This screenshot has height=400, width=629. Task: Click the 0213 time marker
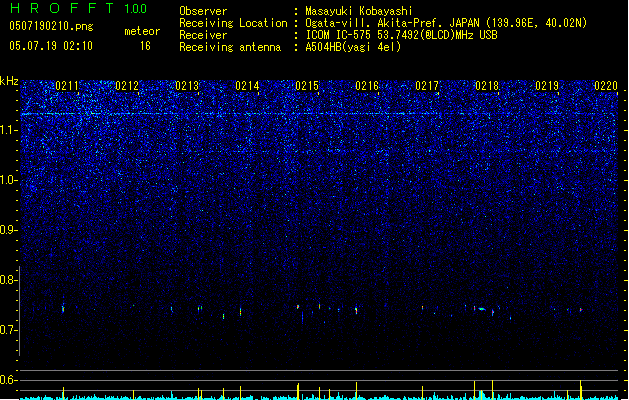tap(187, 86)
